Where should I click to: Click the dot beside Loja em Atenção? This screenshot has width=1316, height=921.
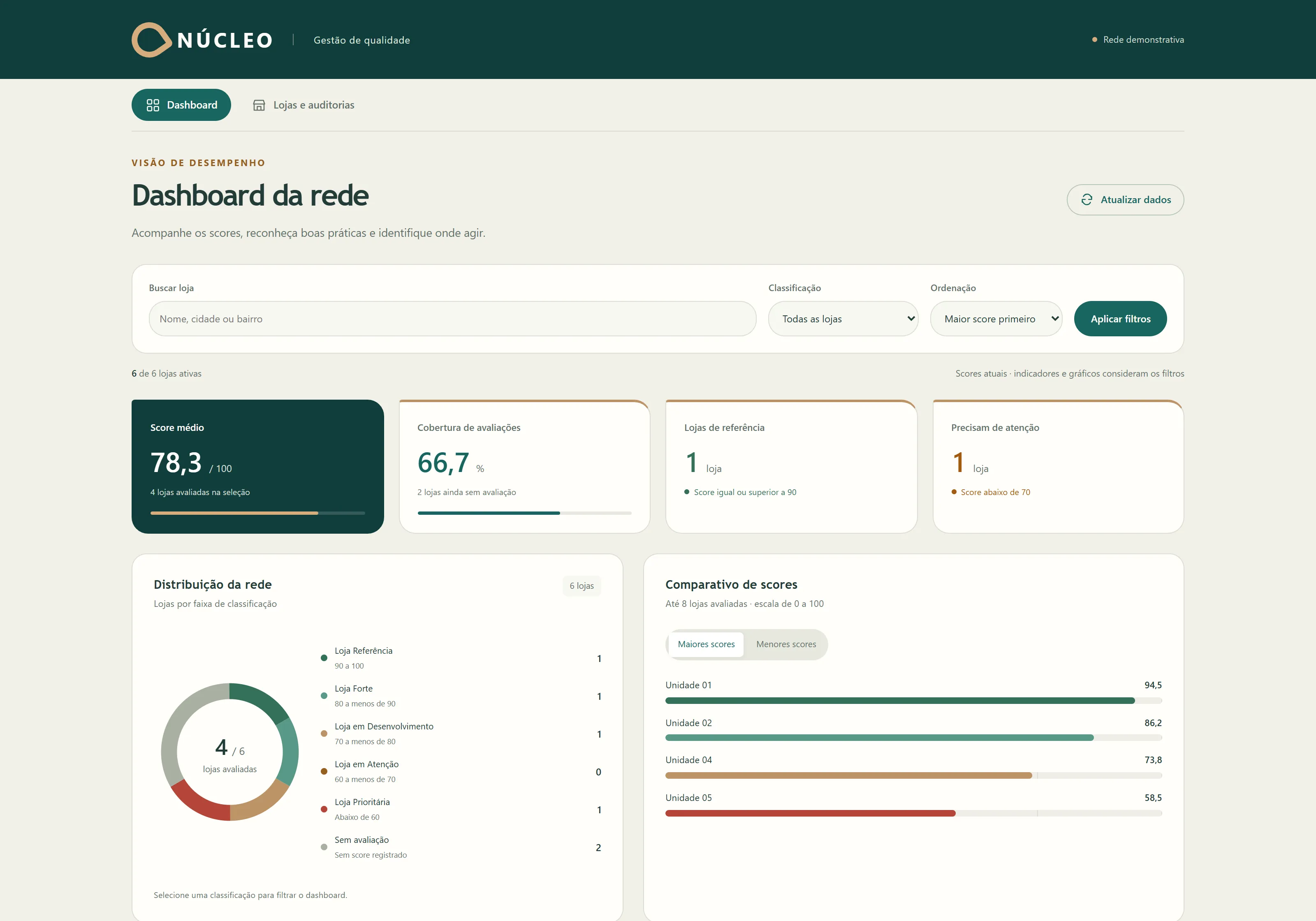point(324,771)
